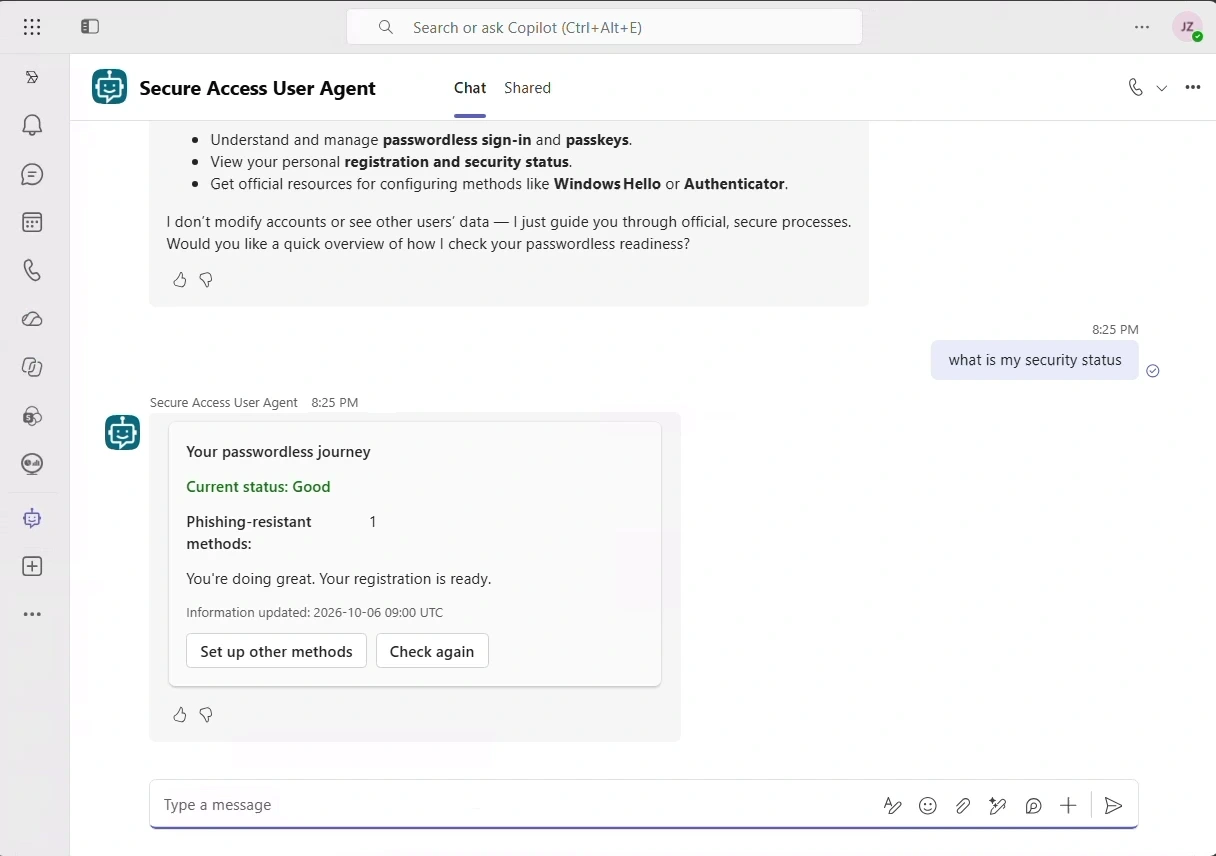Image resolution: width=1216 pixels, height=856 pixels.
Task: Open the Actions and apps plus in the compose box
Action: coord(1068,805)
